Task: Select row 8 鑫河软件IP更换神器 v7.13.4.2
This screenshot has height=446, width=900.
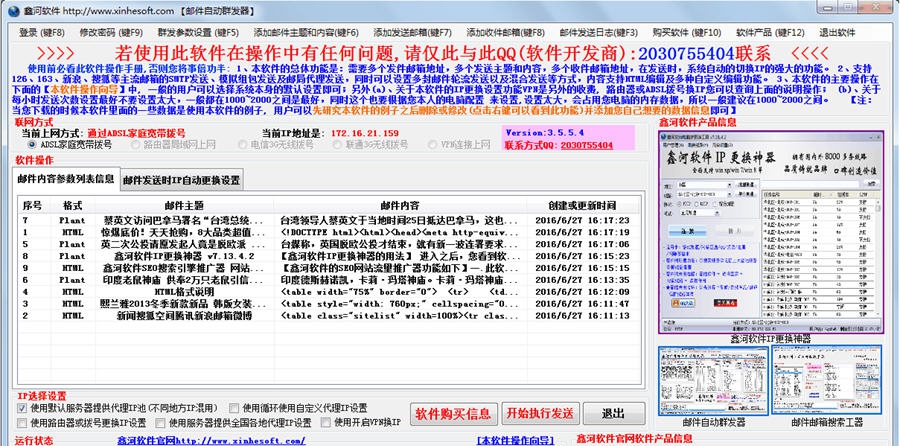Action: [328, 256]
